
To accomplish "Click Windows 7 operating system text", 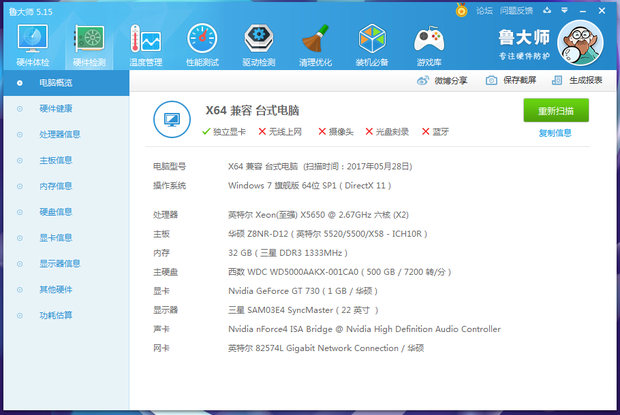I will pos(310,186).
